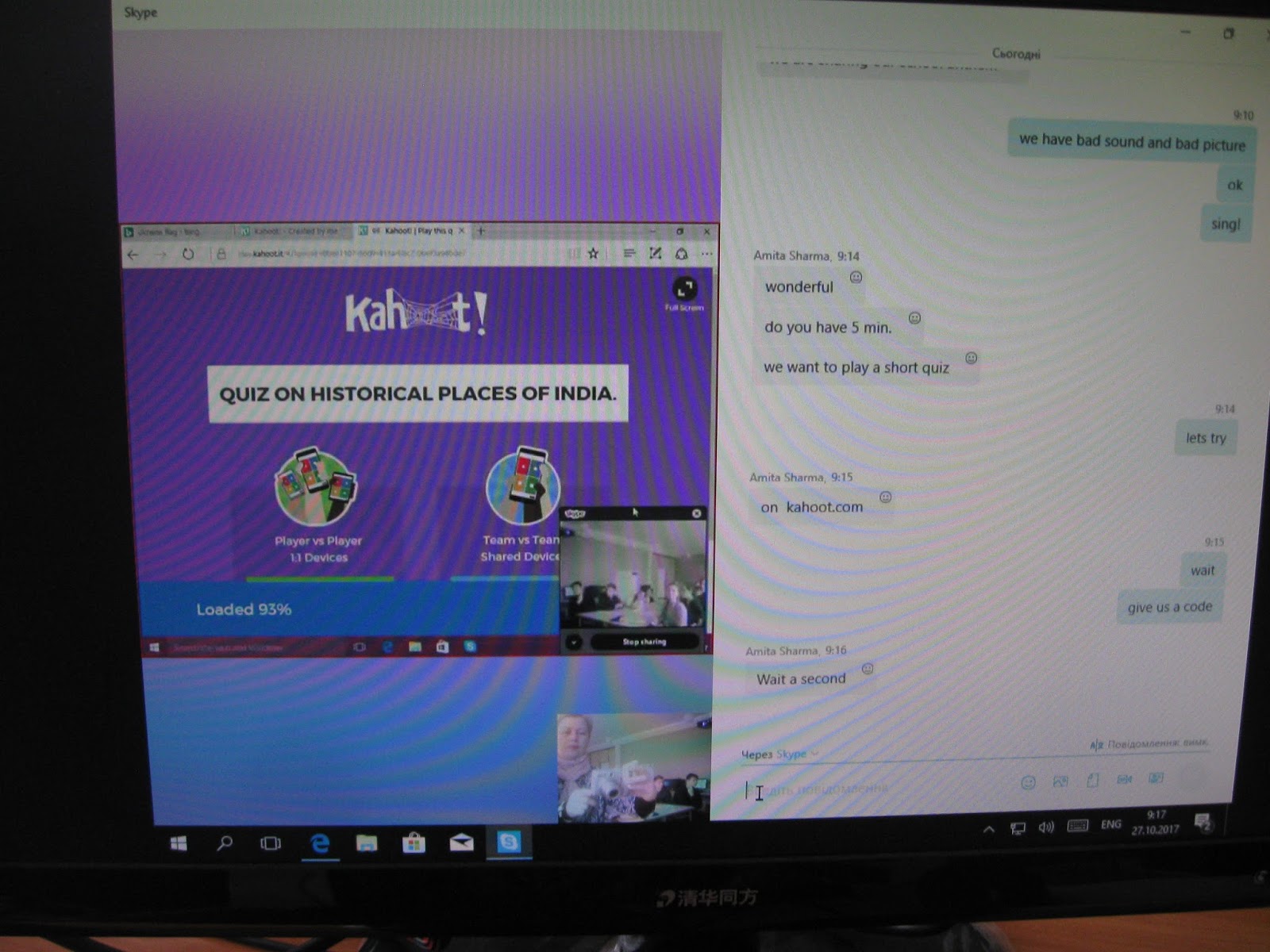Expand the 'Через Skype' dropdown
The width and height of the screenshot is (1270, 952).
click(x=779, y=754)
